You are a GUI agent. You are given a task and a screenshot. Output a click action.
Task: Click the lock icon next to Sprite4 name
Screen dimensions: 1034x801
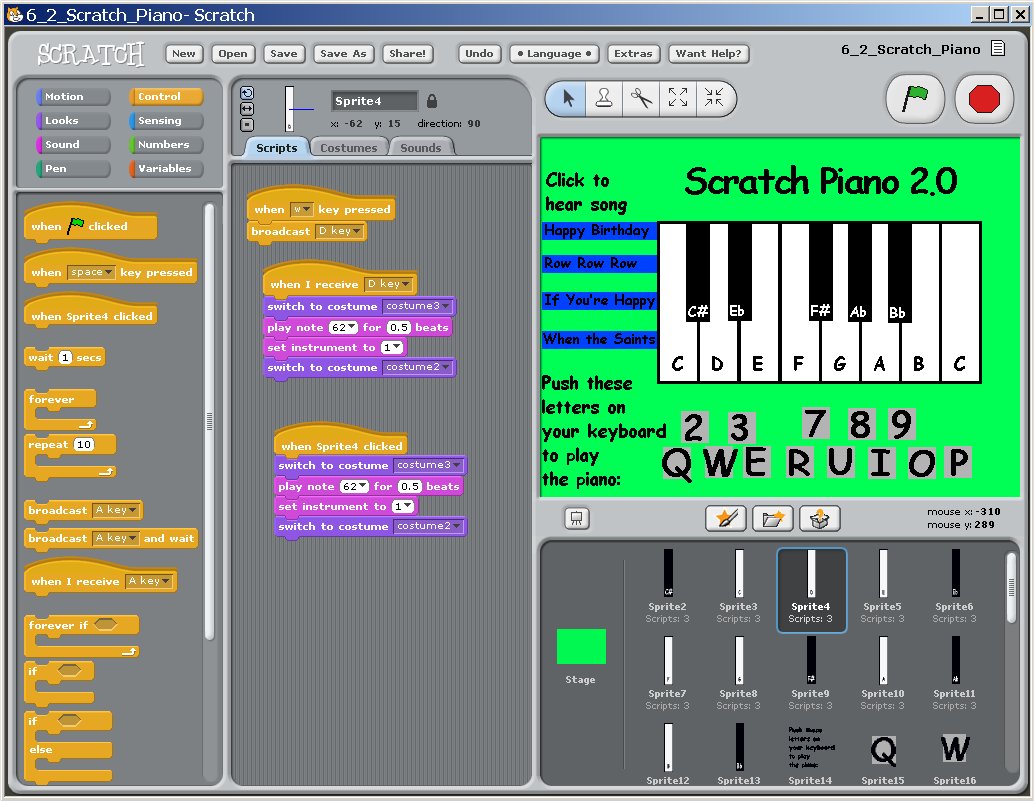pos(432,101)
